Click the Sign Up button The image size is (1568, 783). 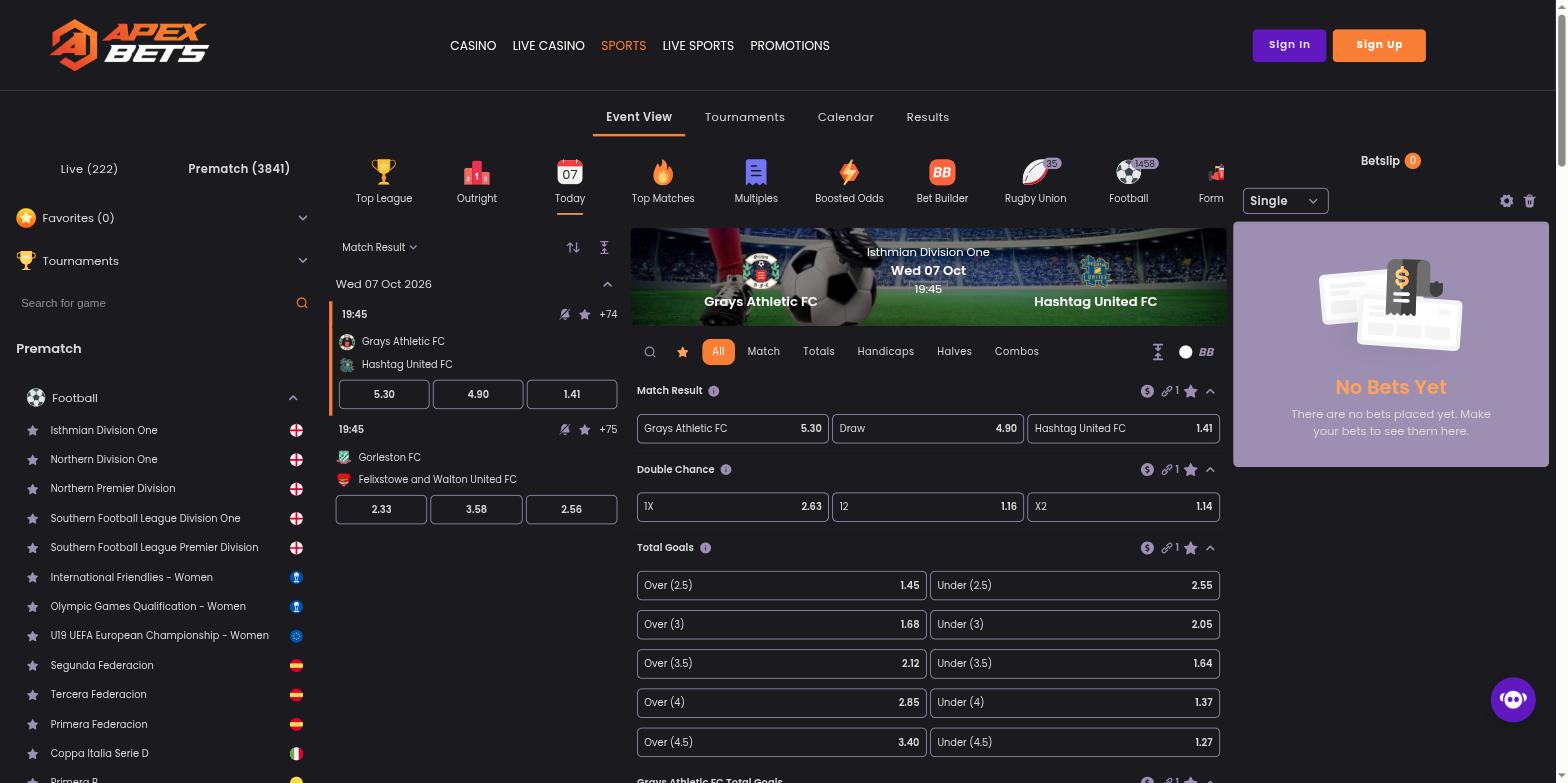tap(1379, 45)
